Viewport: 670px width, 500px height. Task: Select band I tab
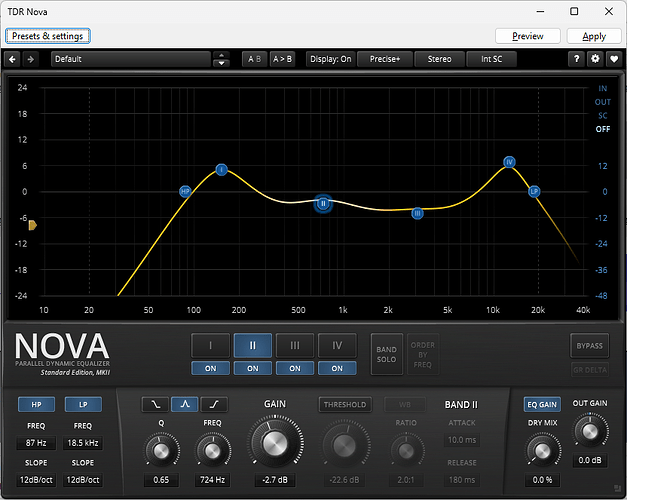coord(210,345)
